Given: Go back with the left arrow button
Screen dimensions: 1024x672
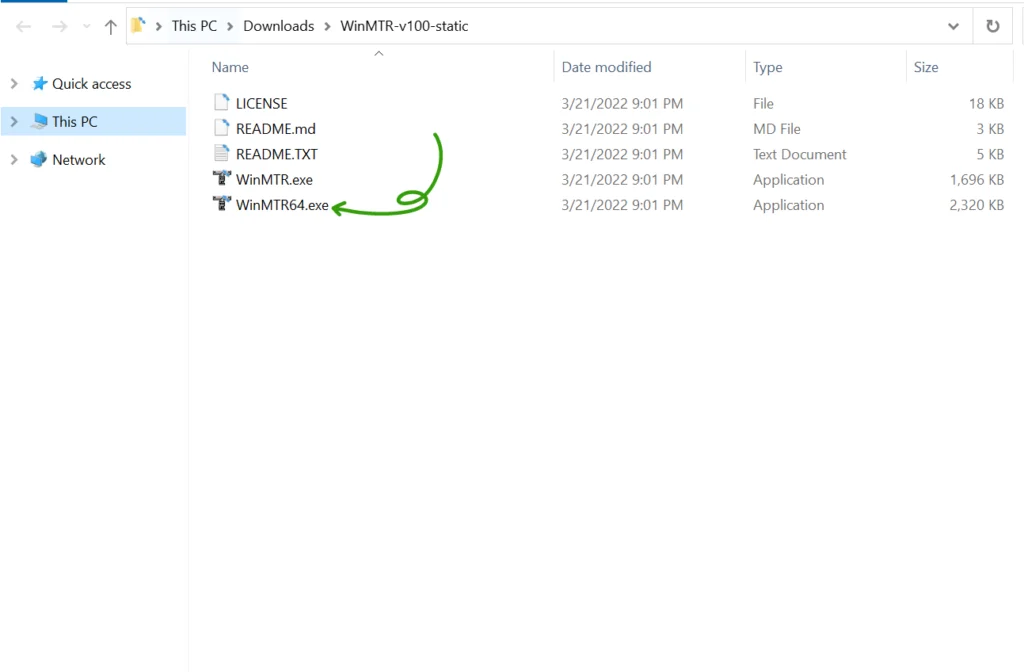Looking at the screenshot, I should click(x=24, y=26).
